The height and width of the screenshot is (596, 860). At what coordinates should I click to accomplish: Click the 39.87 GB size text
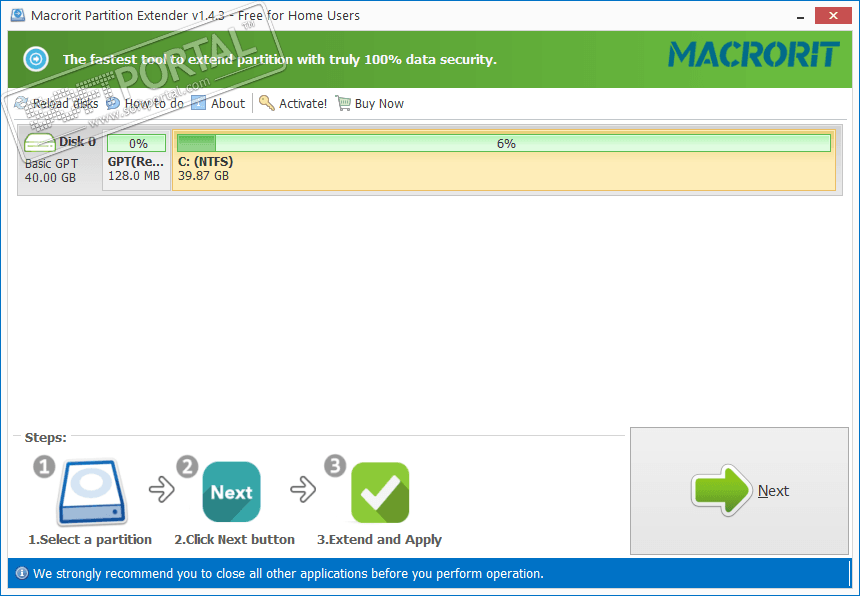coord(203,176)
